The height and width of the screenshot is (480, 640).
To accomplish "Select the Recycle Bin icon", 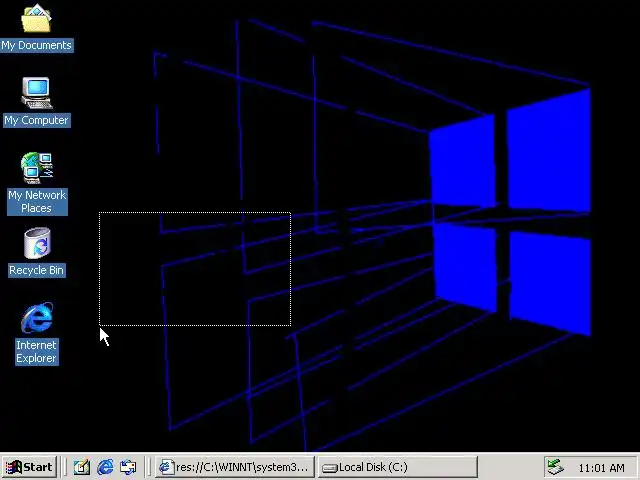I will [37, 243].
